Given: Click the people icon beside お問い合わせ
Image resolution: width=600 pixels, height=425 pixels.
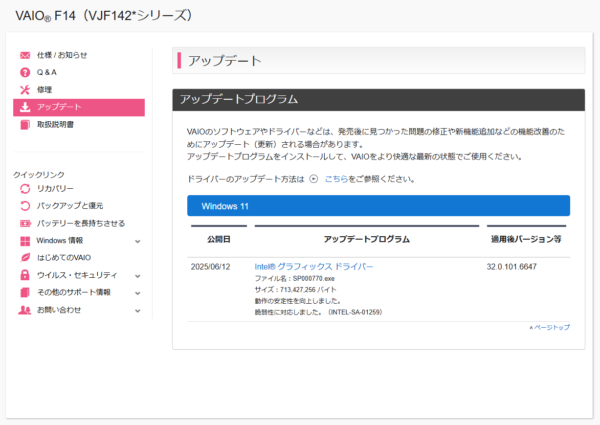Looking at the screenshot, I should [x=24, y=310].
